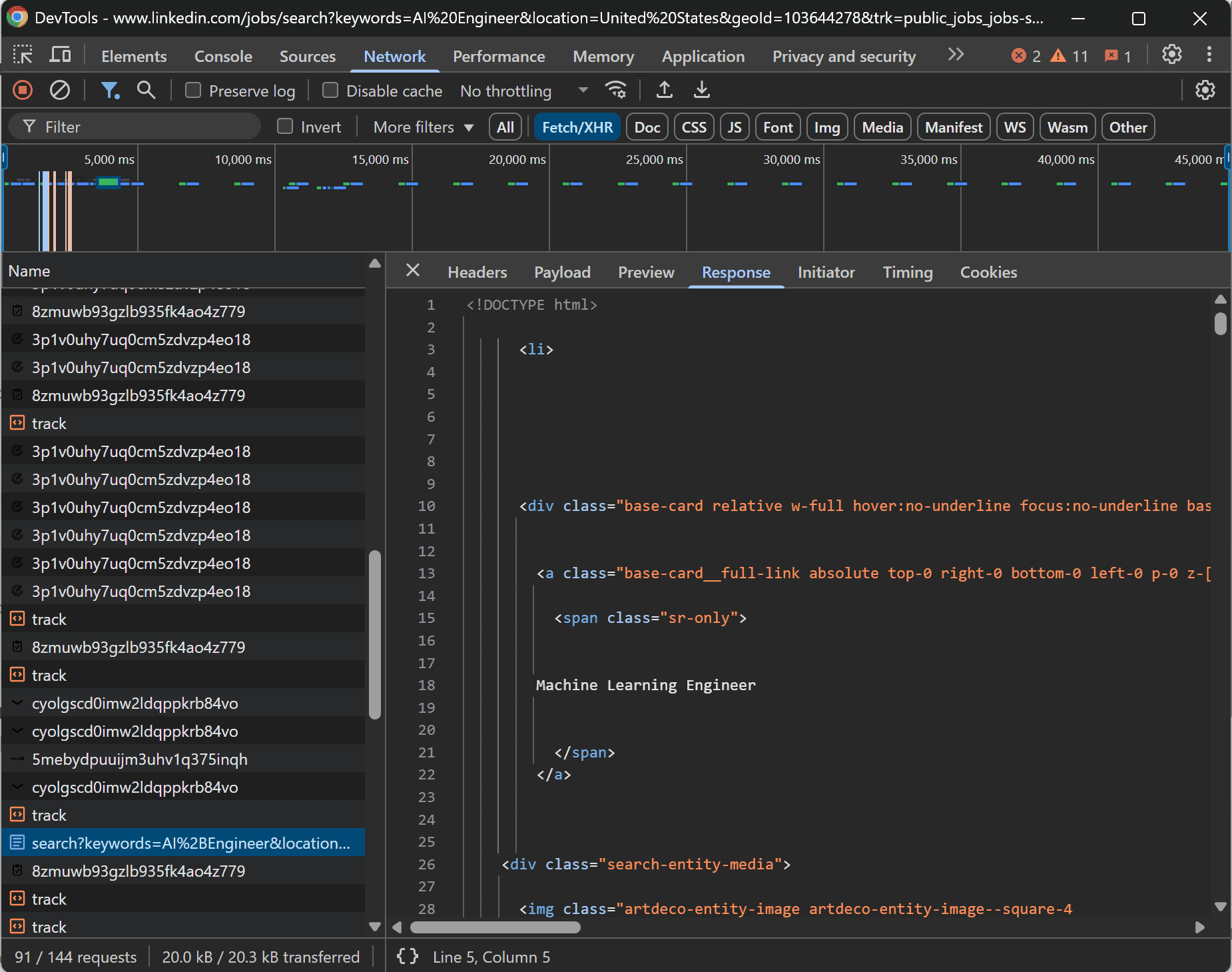The image size is (1232, 972).
Task: Toggle device toolbar icon
Action: (x=60, y=55)
